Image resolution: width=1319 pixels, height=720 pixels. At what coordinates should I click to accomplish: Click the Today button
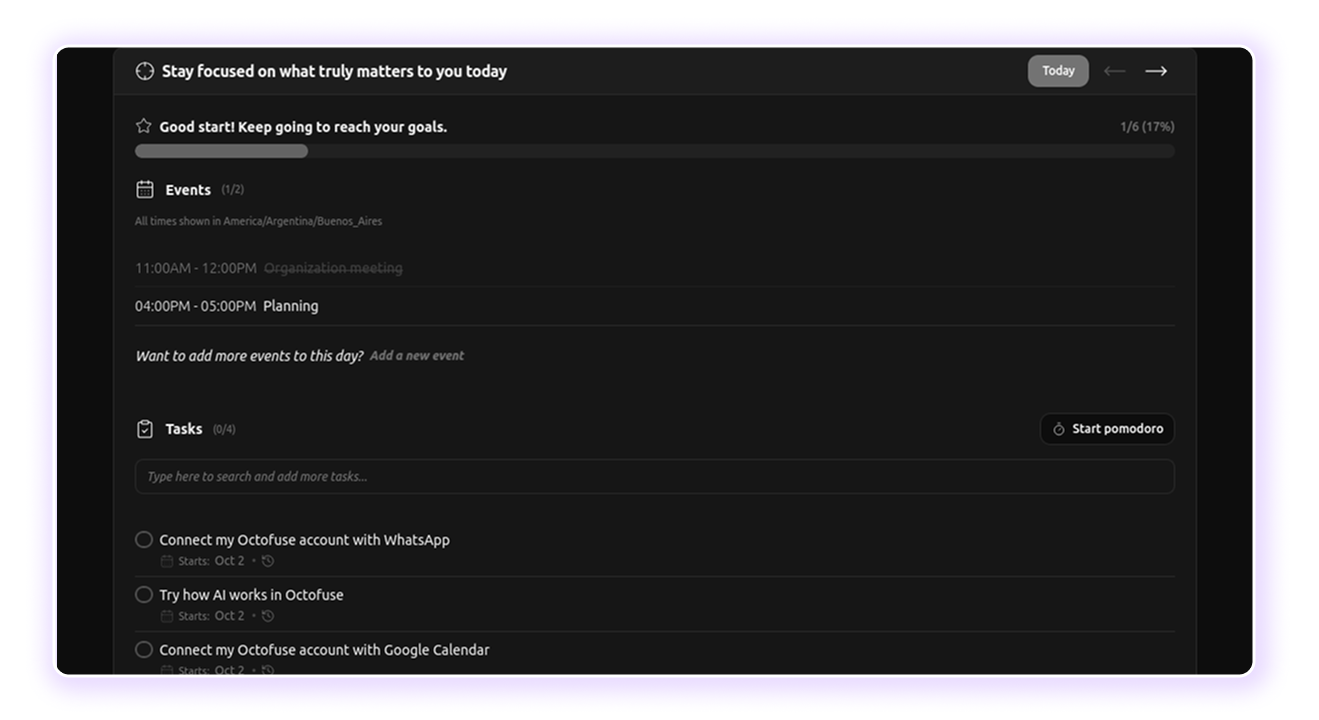(1058, 71)
